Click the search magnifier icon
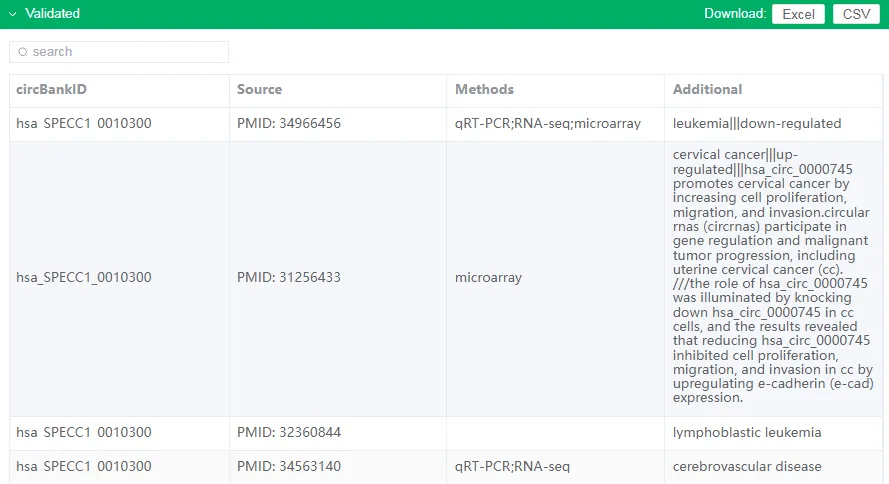Viewport: 889px width, 484px height. 23,52
